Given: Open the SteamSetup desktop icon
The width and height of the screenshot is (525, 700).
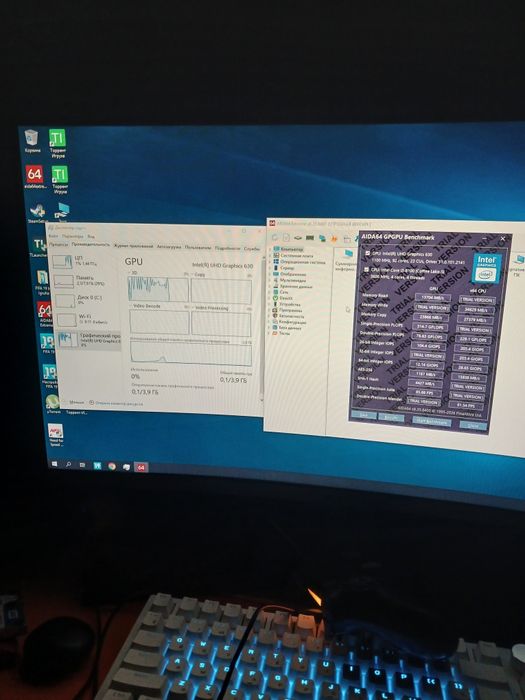Looking at the screenshot, I should coord(38,213).
